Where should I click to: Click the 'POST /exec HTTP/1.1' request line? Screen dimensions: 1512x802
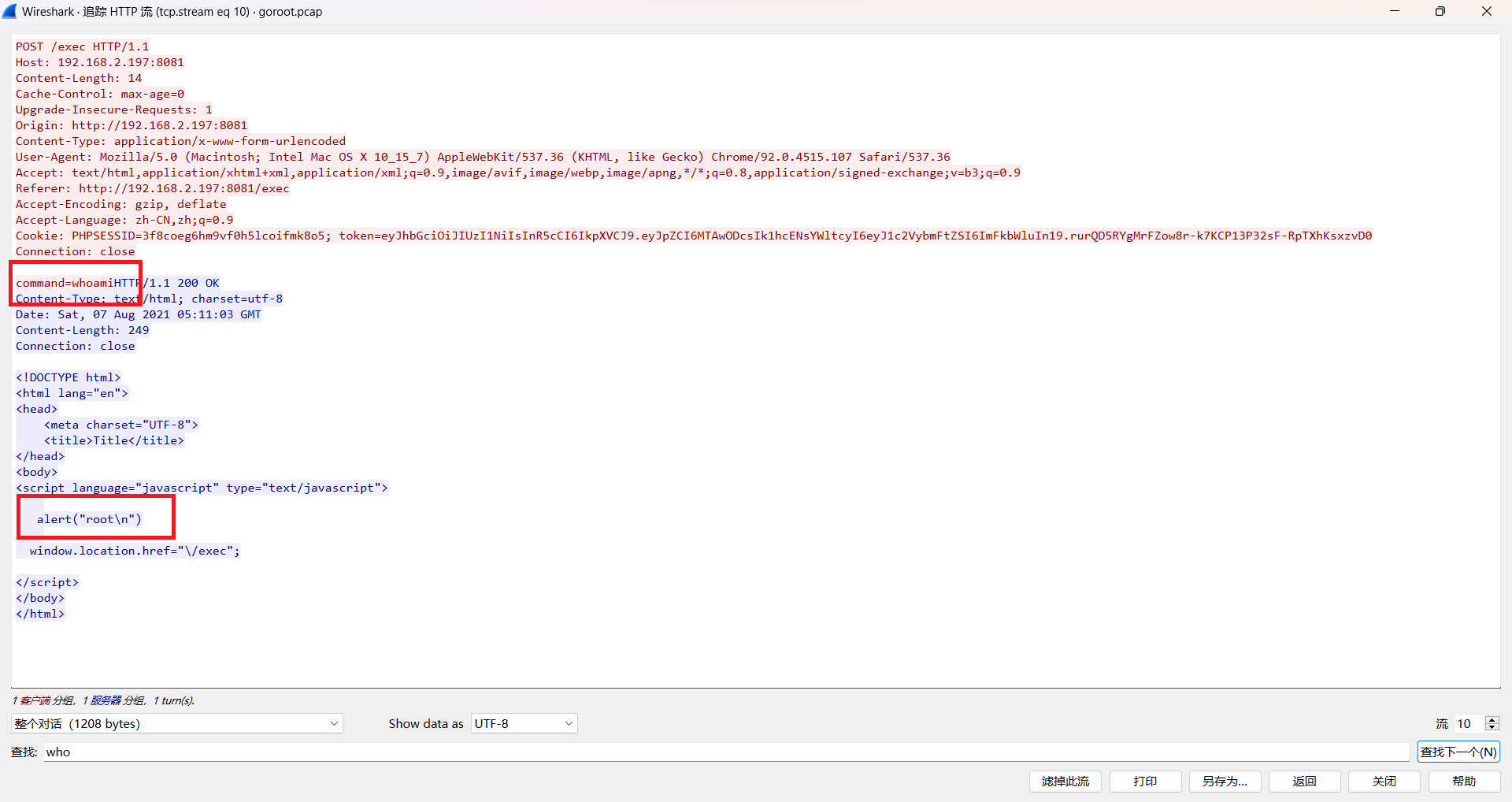point(82,46)
